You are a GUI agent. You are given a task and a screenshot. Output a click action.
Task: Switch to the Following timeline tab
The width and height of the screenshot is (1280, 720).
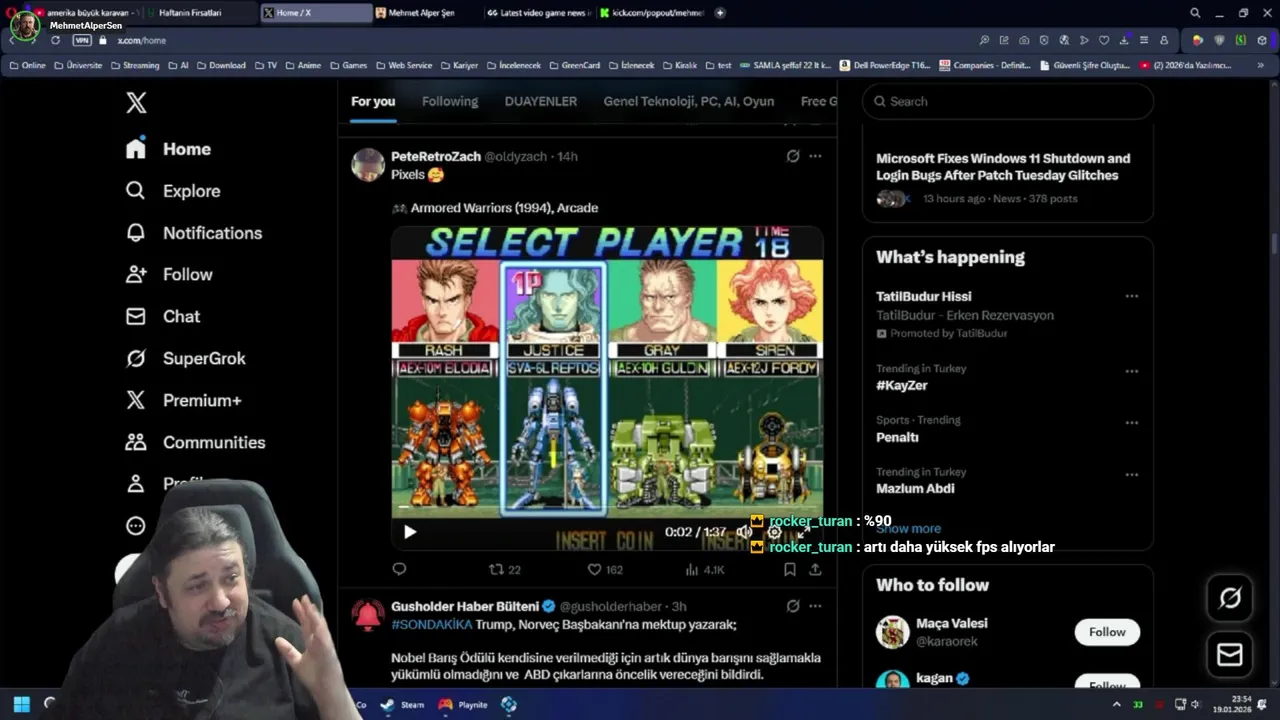point(450,101)
